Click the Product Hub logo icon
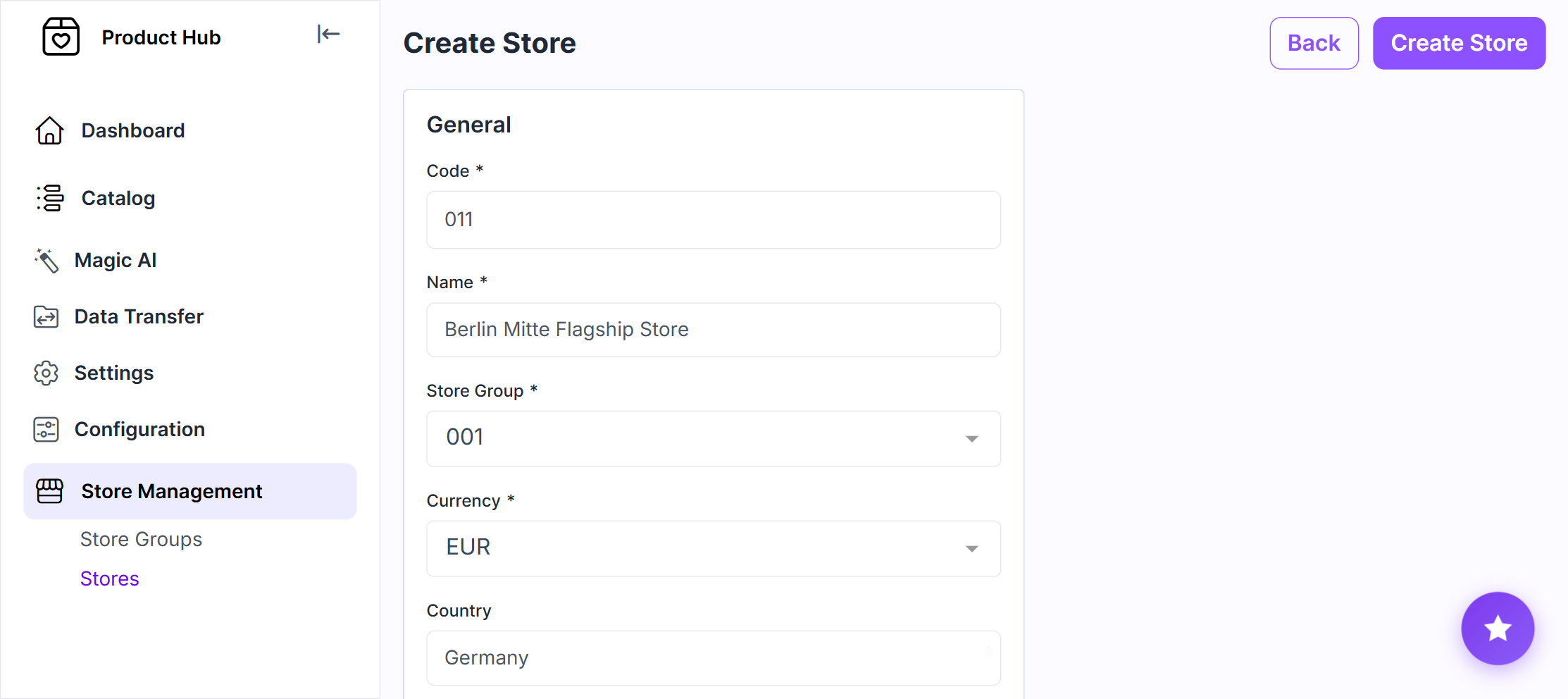1568x699 pixels. 61,37
